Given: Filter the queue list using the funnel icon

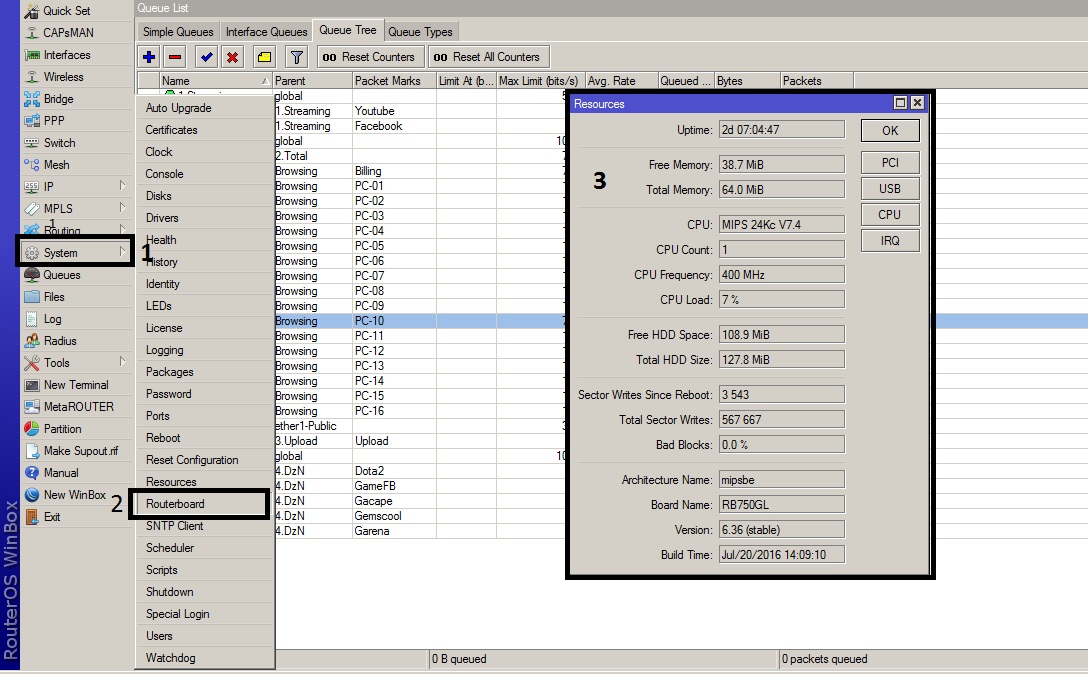Looking at the screenshot, I should pos(296,56).
